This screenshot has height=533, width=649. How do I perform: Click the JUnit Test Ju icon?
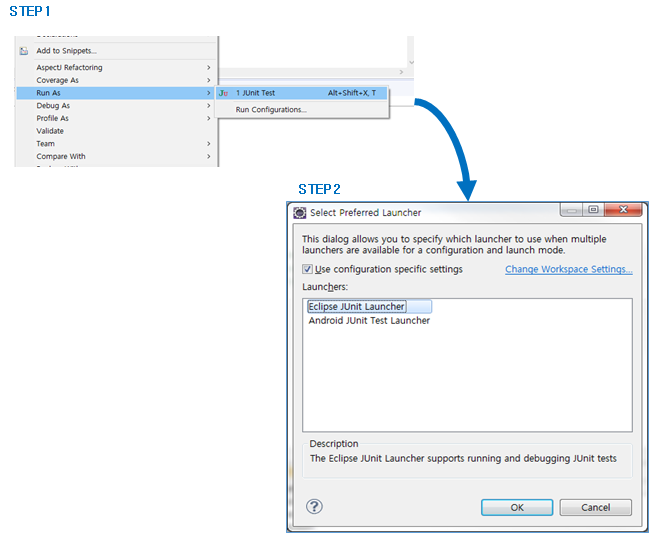tap(223, 93)
